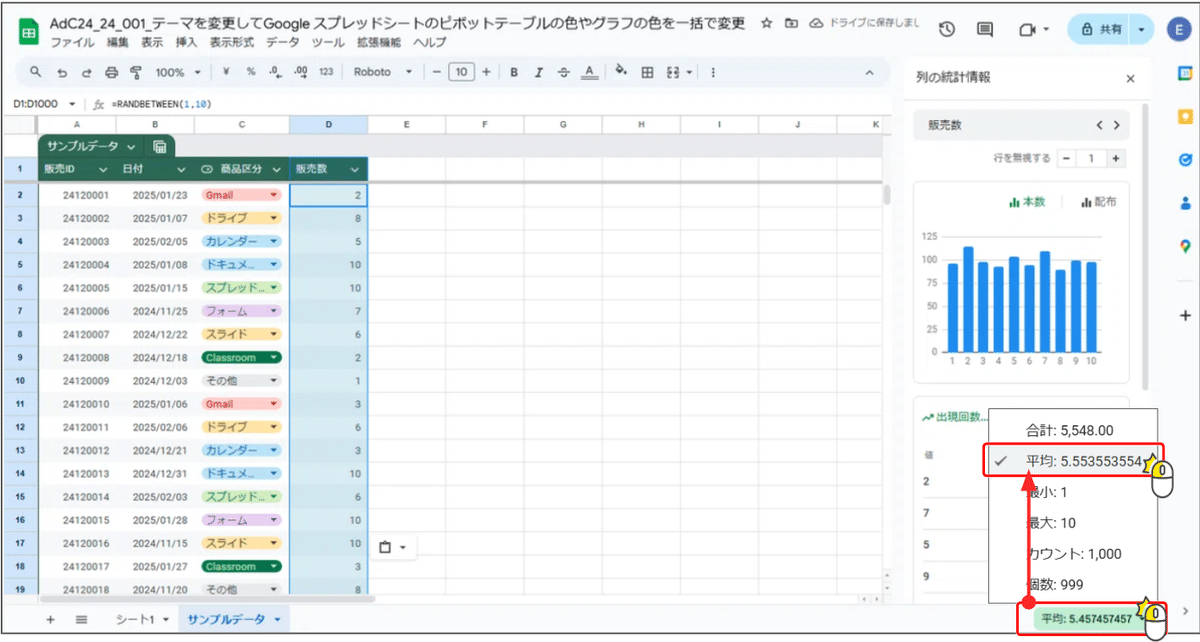Toggle bold formatting
The height and width of the screenshot is (642, 1200).
click(514, 72)
